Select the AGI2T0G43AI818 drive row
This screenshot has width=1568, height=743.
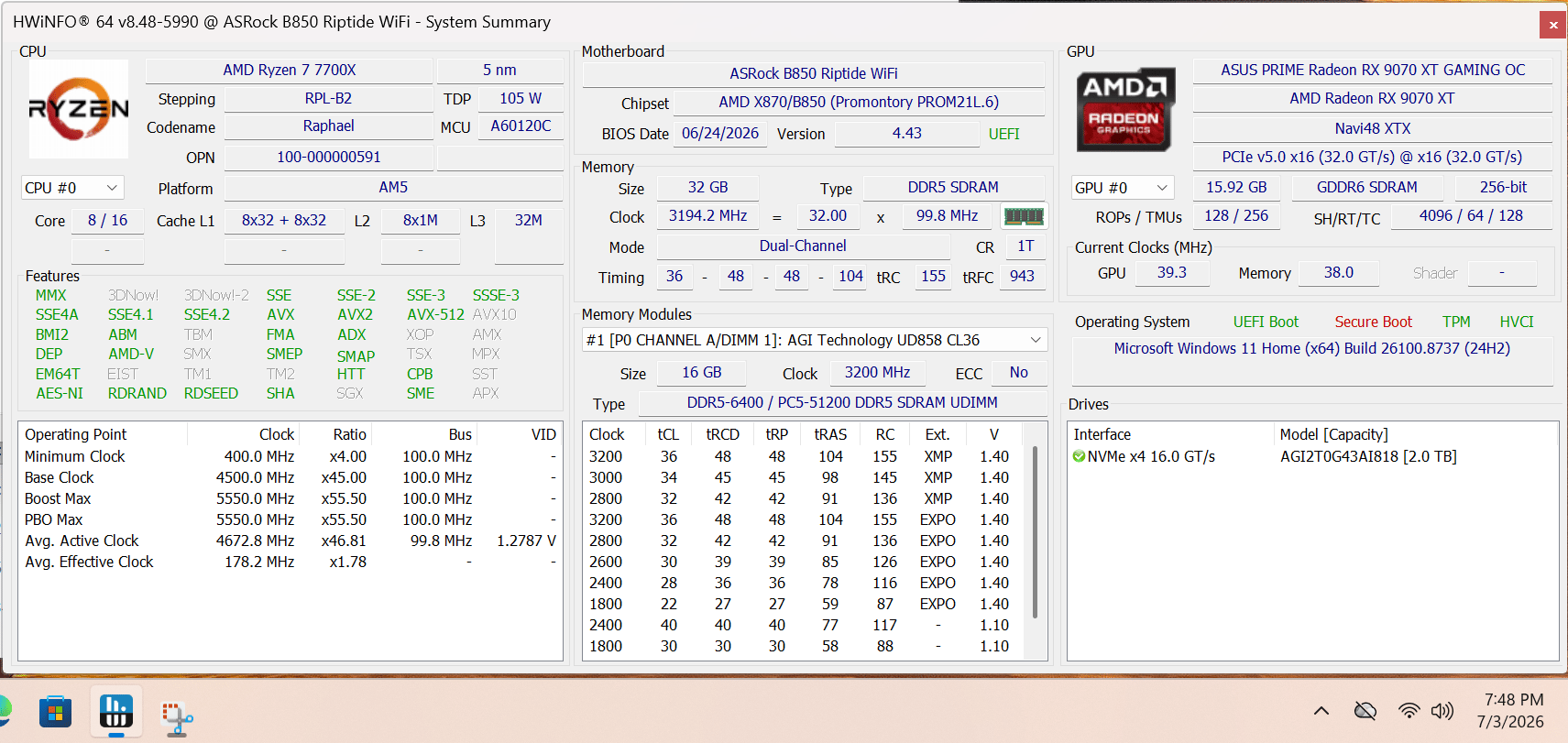1312,456
